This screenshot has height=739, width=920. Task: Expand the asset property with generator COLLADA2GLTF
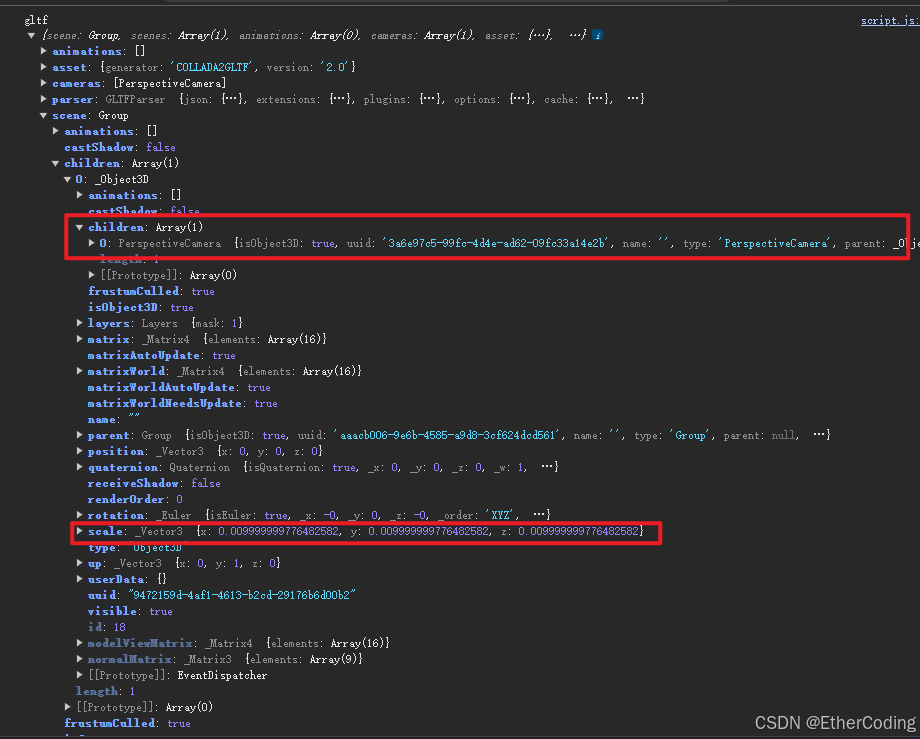pyautogui.click(x=44, y=67)
